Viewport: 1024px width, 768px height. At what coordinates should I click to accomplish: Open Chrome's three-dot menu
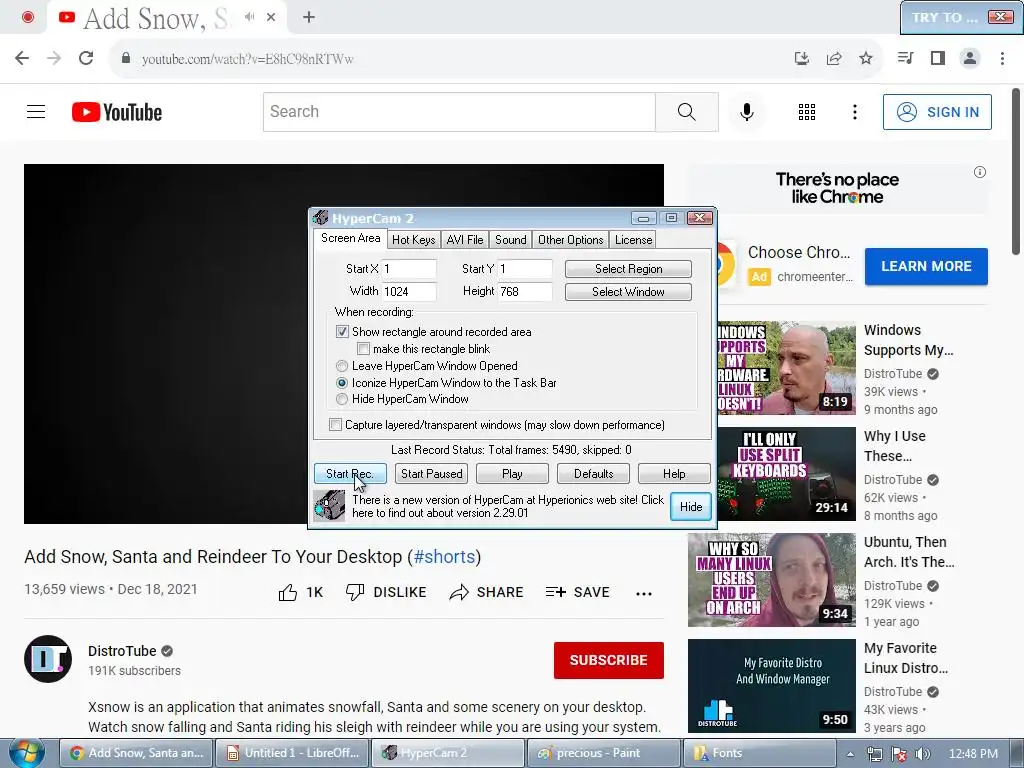point(1002,58)
